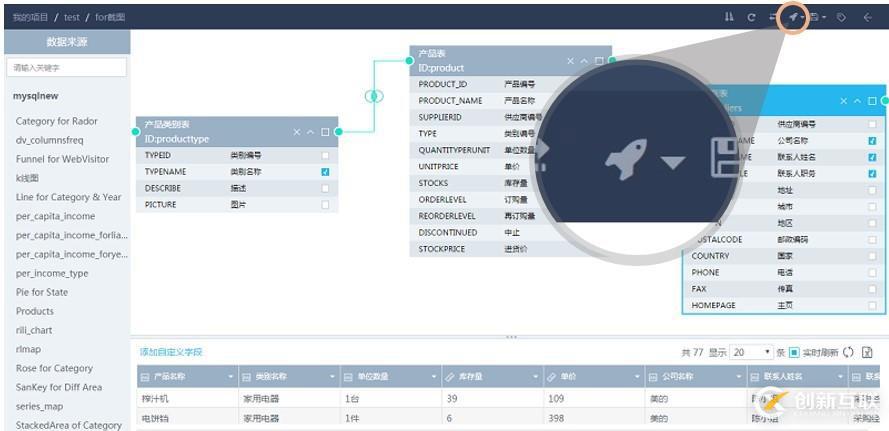Screen dimensions: 889x431
Task: Check the TYPEID field checkbox
Action: (325, 155)
